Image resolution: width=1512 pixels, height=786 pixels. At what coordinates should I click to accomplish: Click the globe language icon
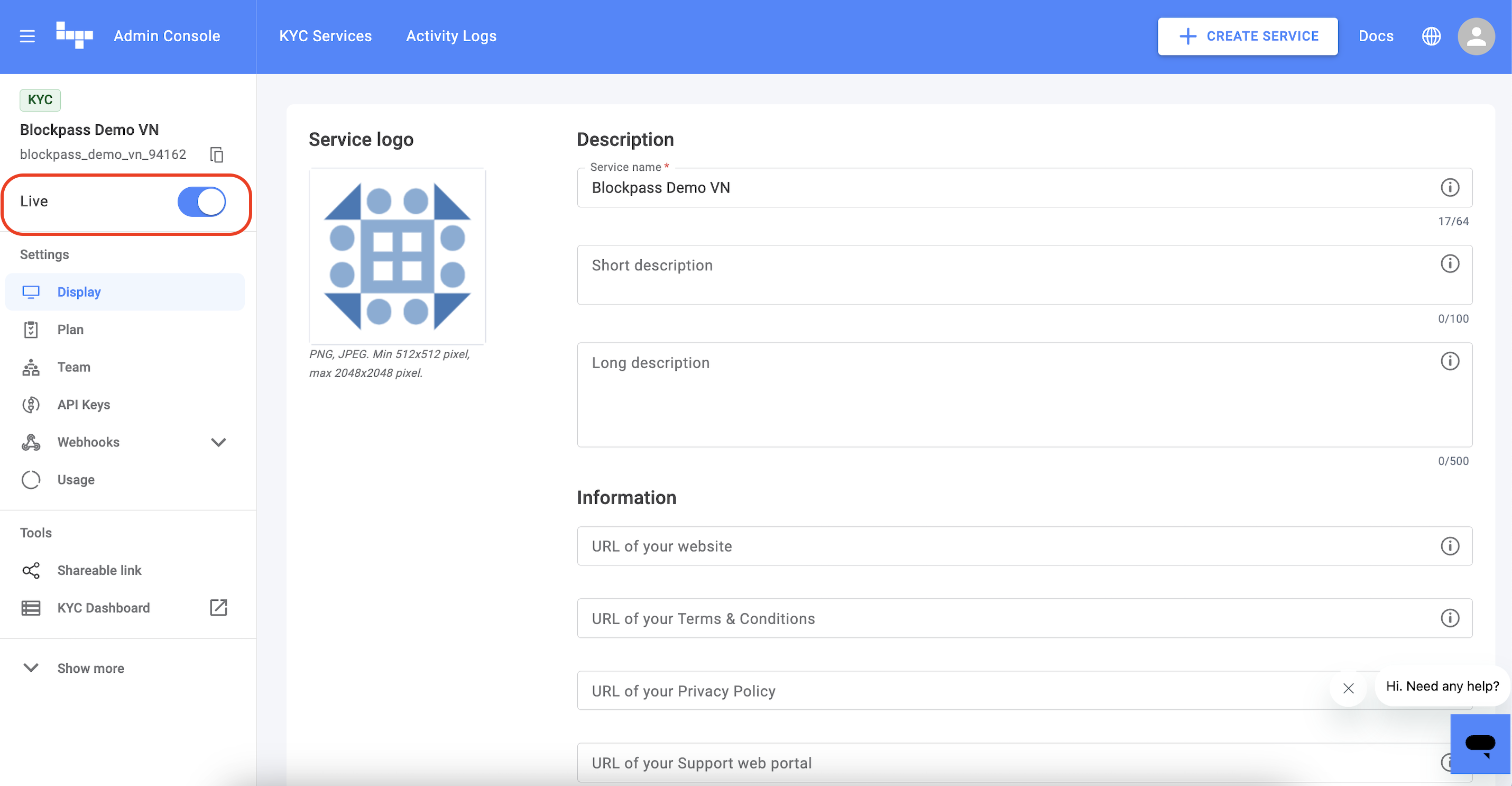point(1431,36)
